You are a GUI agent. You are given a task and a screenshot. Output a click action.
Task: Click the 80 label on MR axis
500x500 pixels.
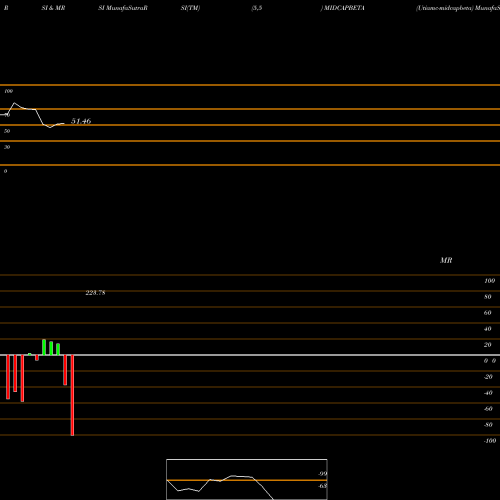coord(488,297)
